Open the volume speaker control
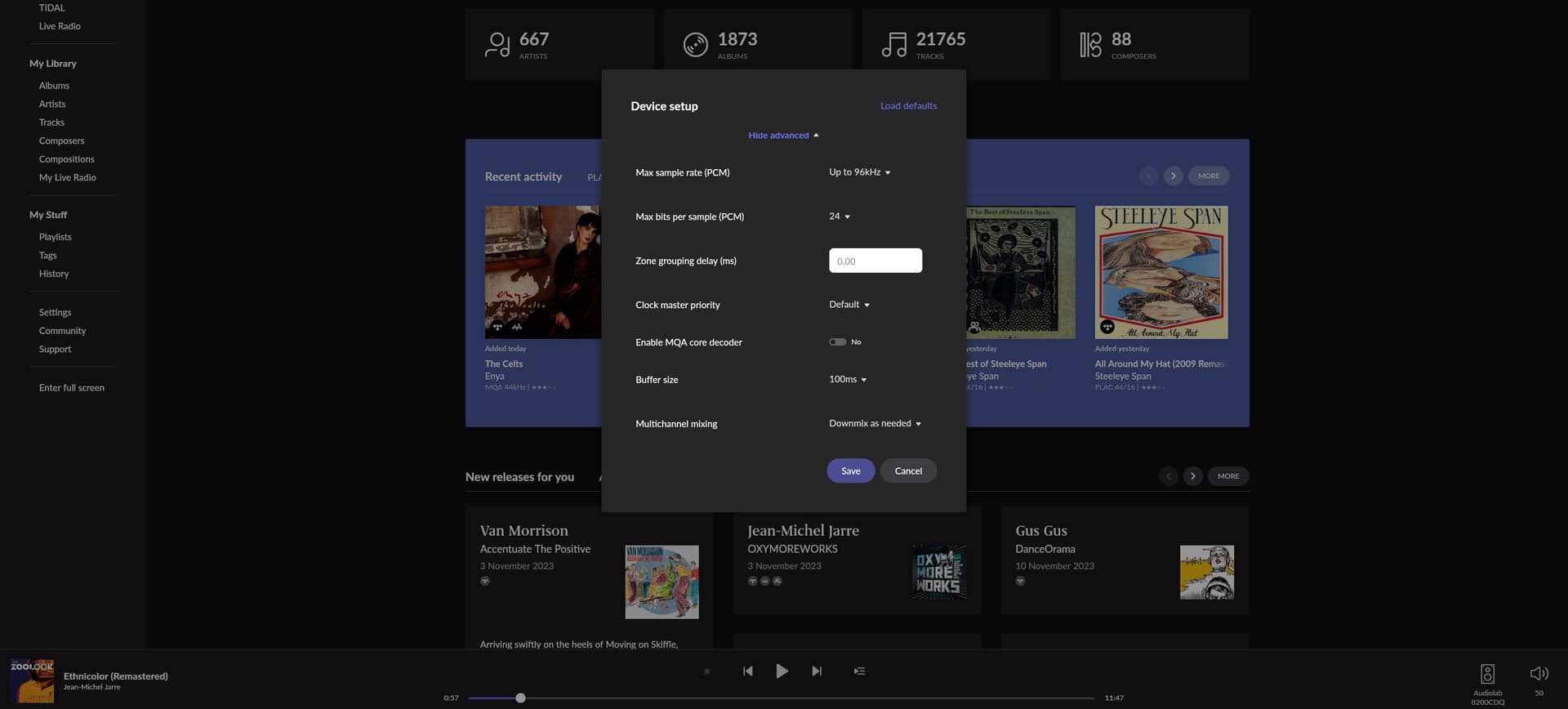 pyautogui.click(x=1539, y=673)
